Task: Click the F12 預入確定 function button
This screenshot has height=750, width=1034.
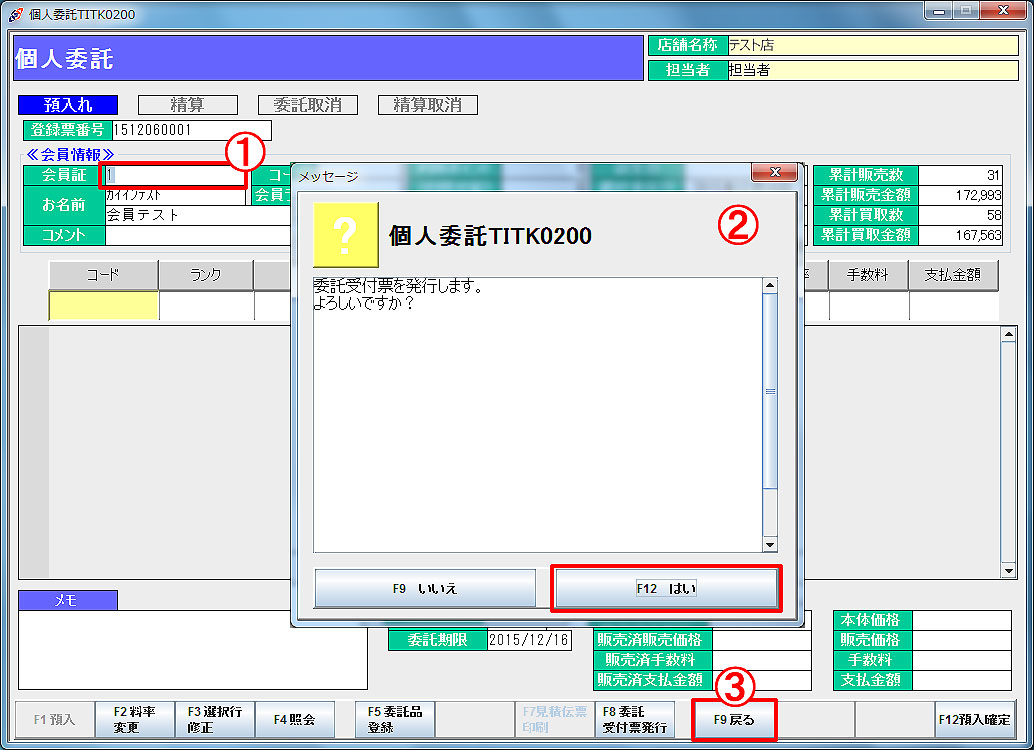Action: pos(975,719)
